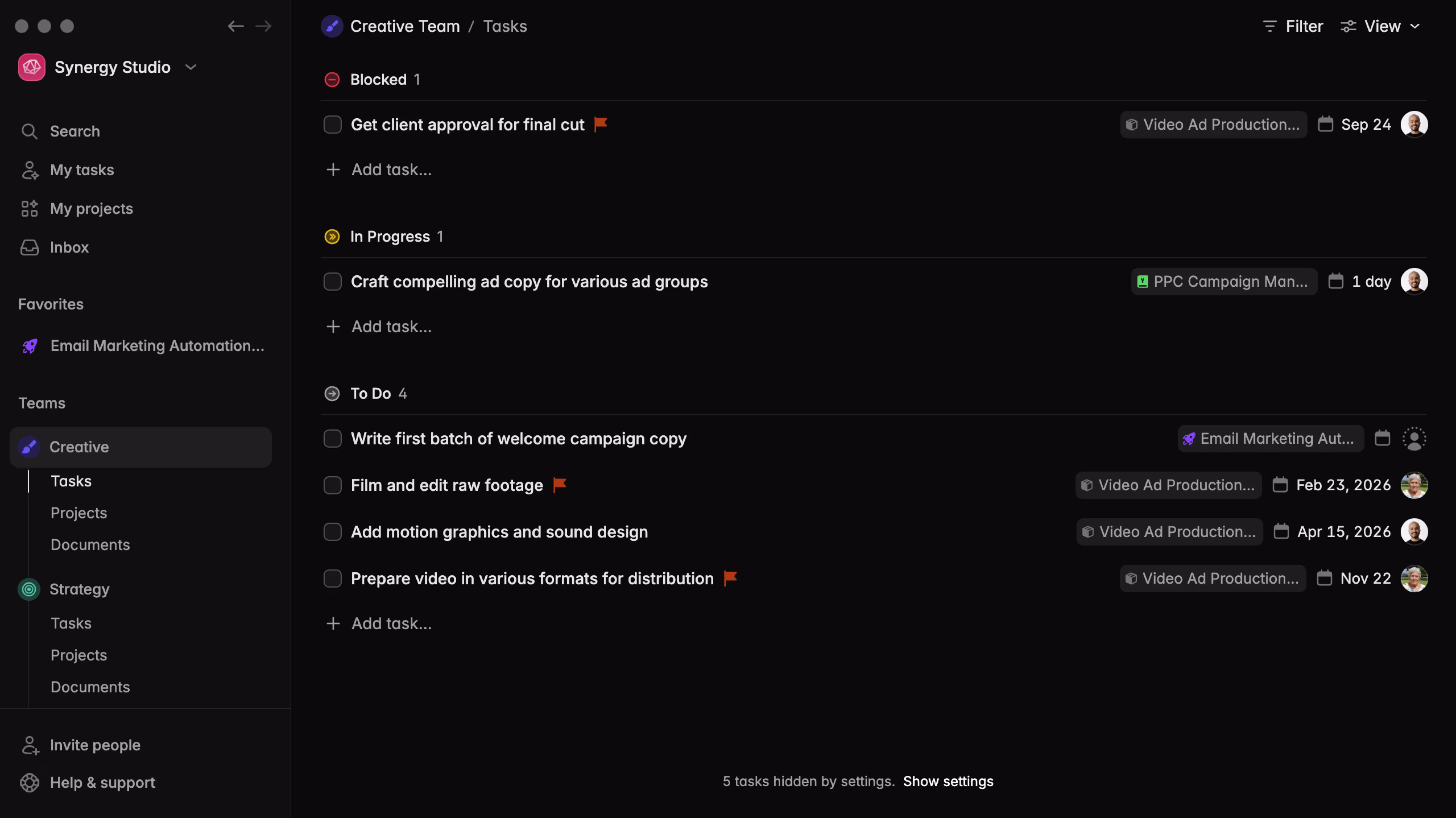The width and height of the screenshot is (1456, 818).
Task: Open Projects under the Creative team
Action: tap(78, 513)
